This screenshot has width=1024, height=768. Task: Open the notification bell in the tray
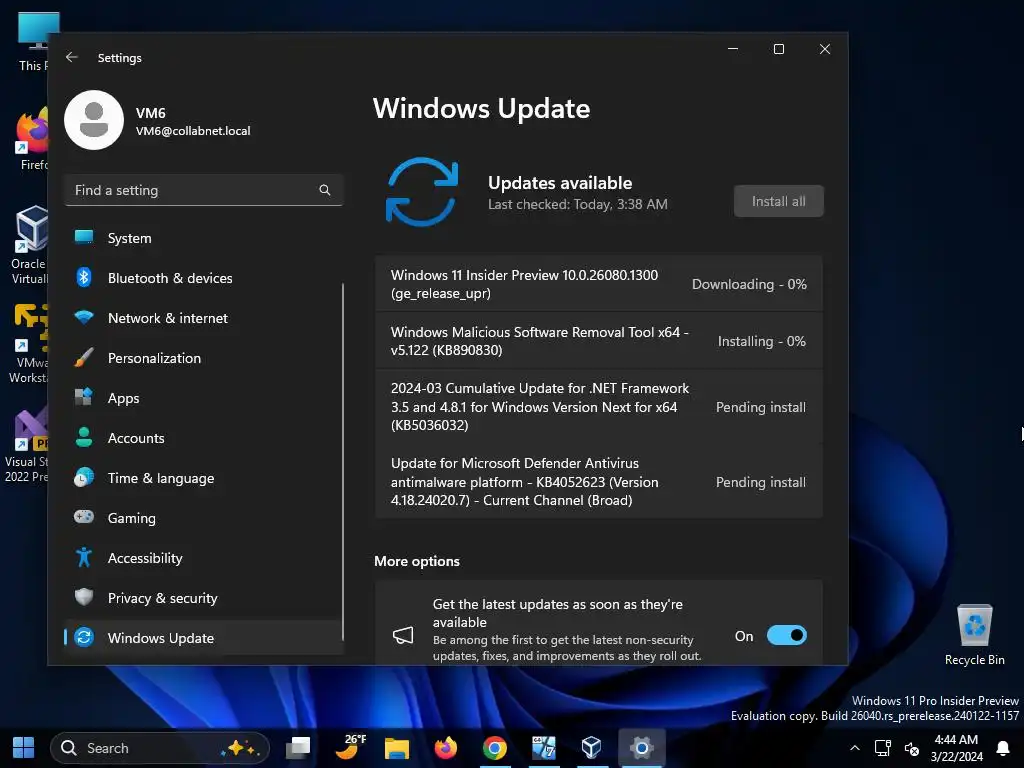pyautogui.click(x=1003, y=748)
